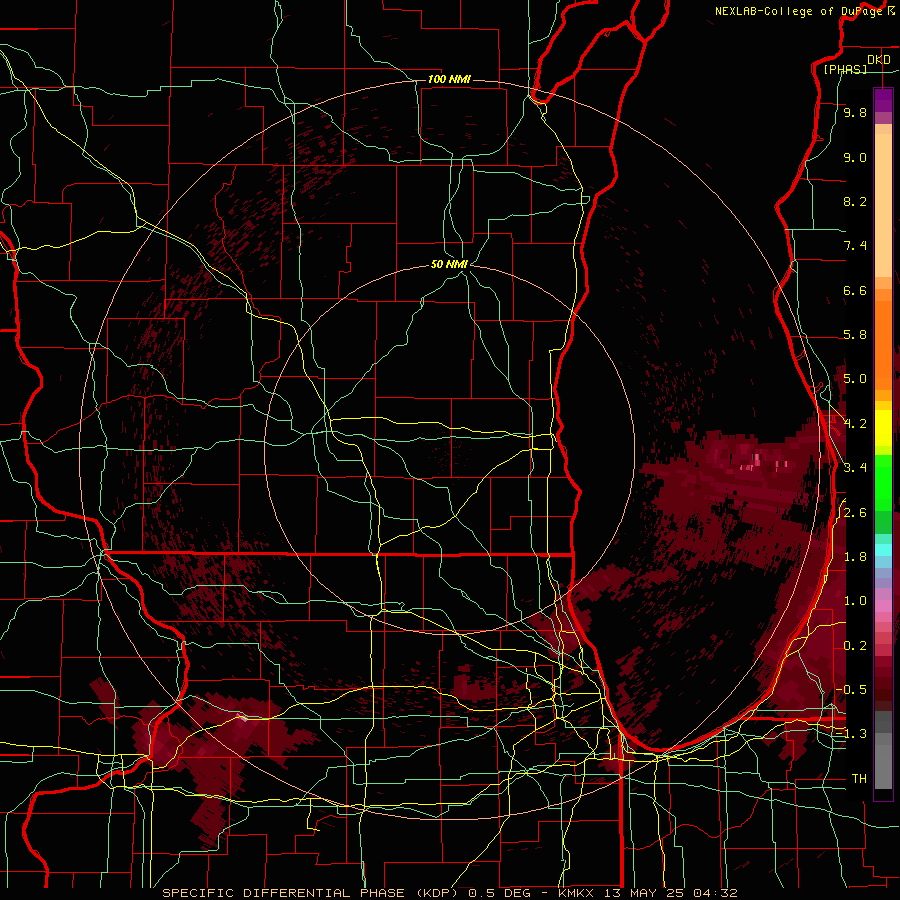Click the "TH" threshold label on the scale
900x900 pixels.
(859, 779)
